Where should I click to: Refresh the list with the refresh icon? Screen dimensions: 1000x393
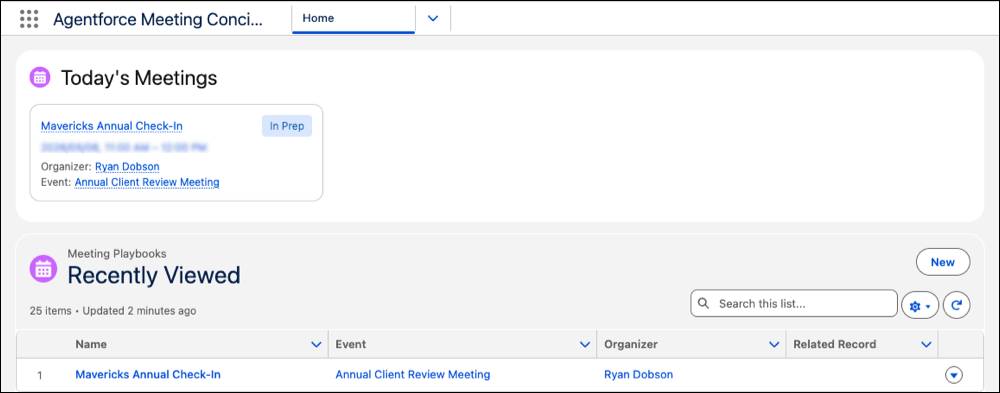(956, 306)
